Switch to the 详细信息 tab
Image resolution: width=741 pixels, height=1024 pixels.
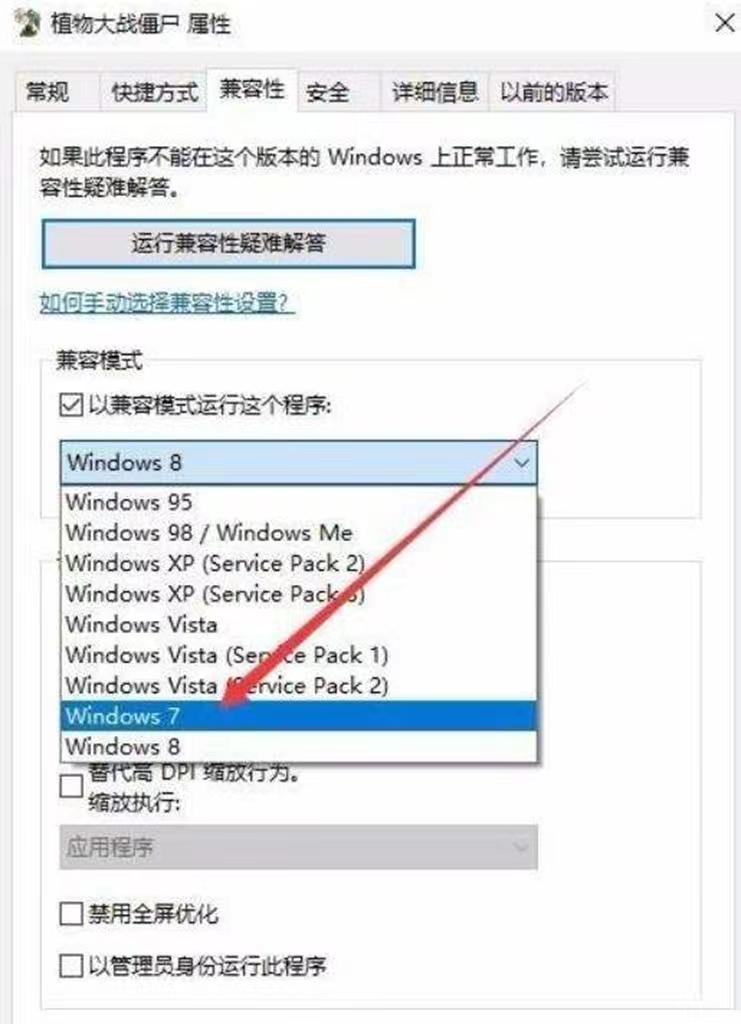(435, 92)
